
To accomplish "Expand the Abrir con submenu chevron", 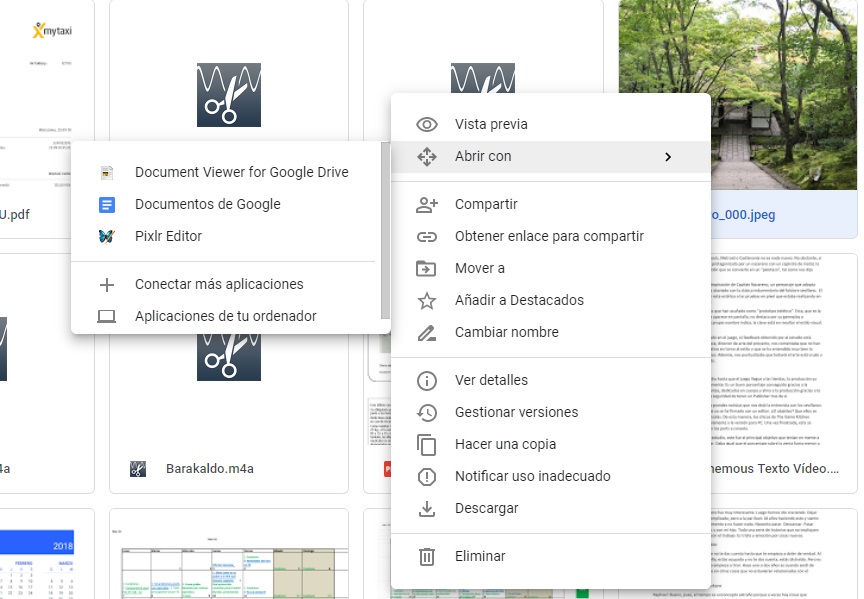I will tap(667, 157).
